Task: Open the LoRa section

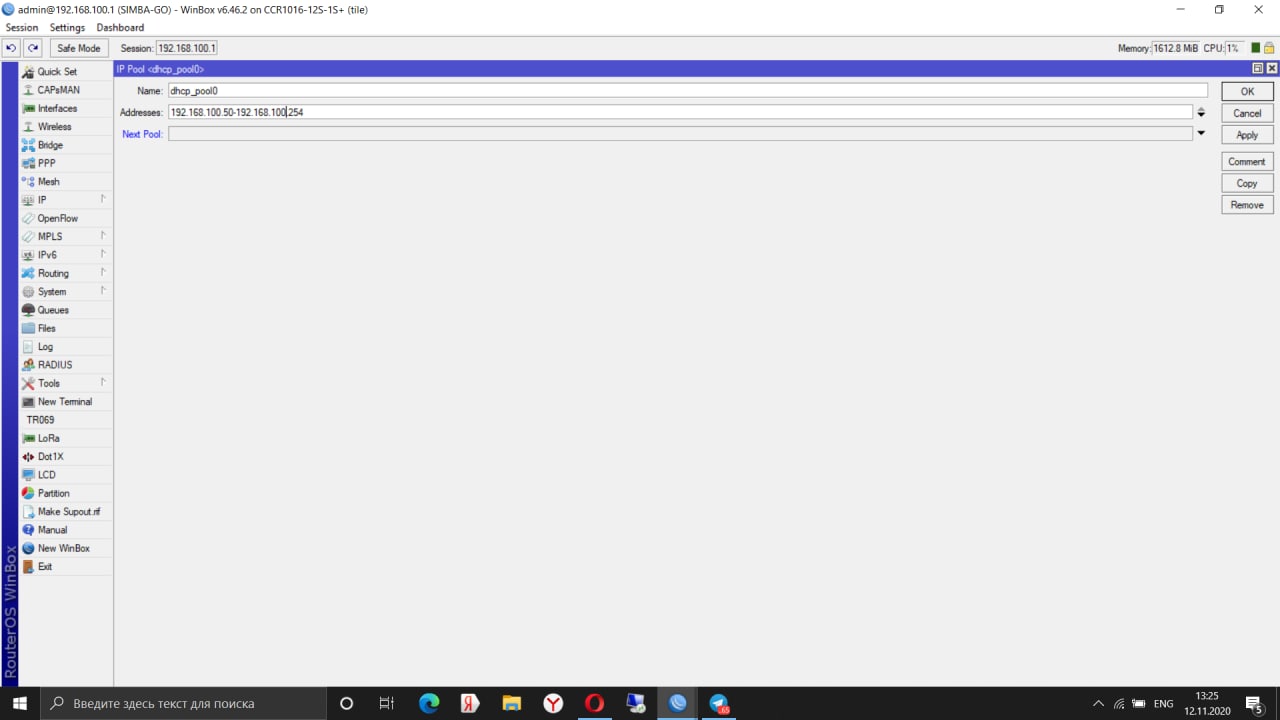Action: (66, 438)
